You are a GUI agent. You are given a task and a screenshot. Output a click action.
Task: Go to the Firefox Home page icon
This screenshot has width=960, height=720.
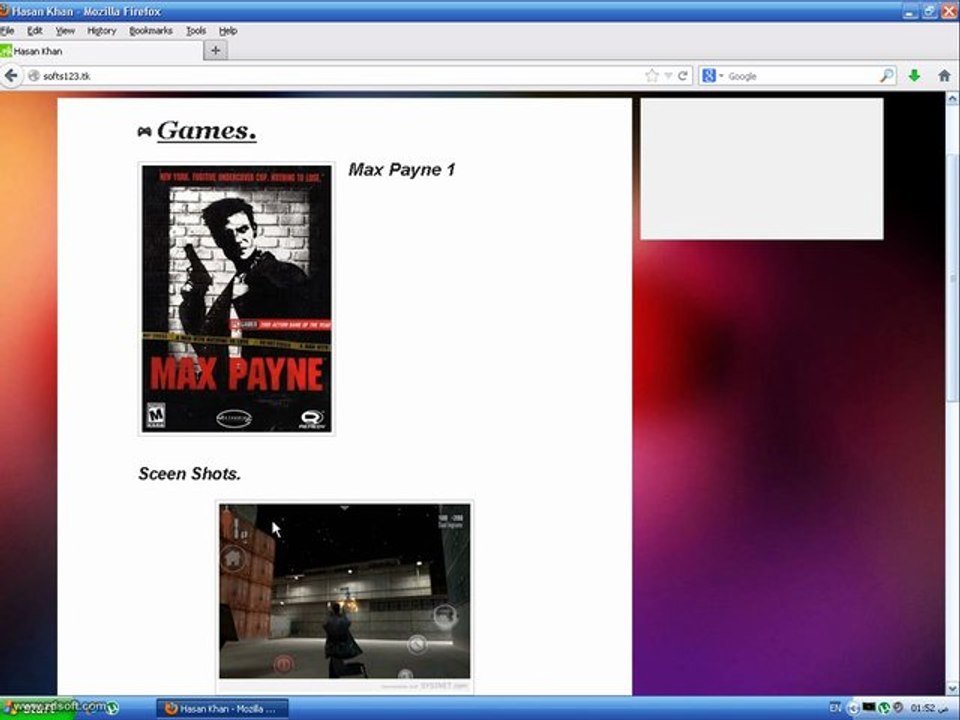click(x=943, y=76)
